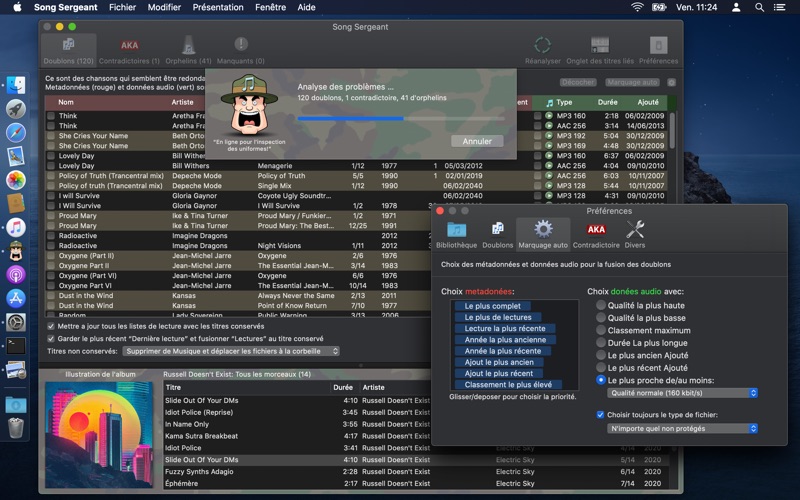Open the Trash in the dock

16,428
